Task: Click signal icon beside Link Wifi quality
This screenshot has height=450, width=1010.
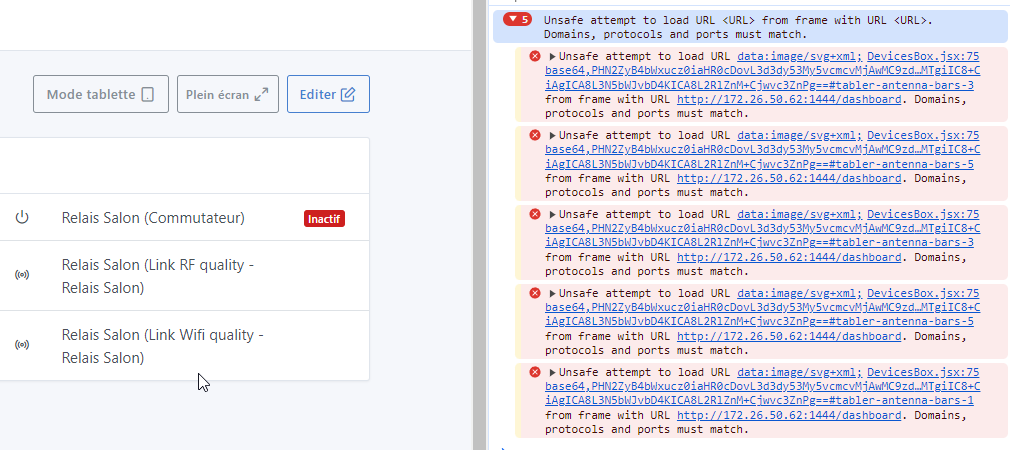Action: point(22,345)
